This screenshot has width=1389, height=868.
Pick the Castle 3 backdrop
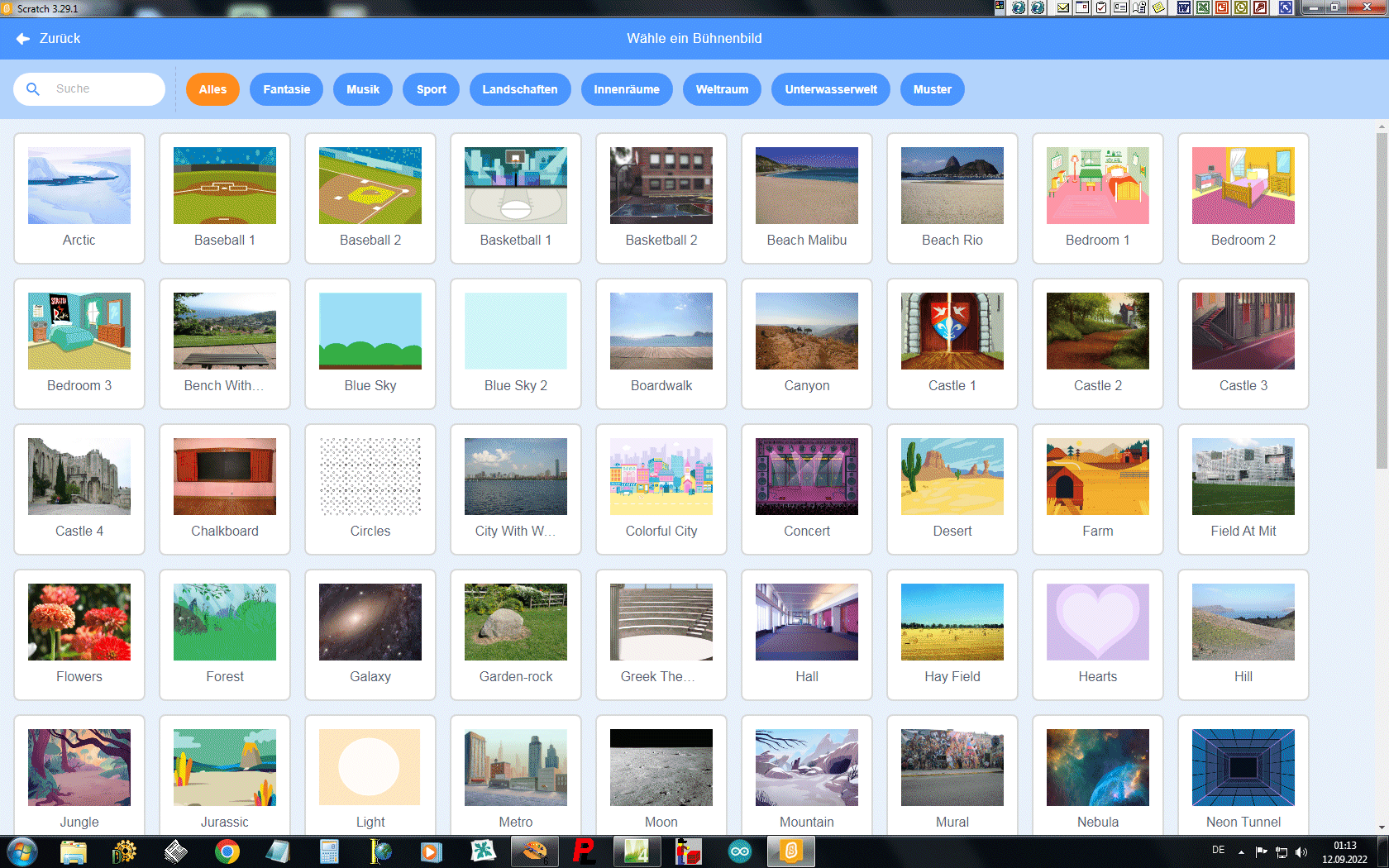pos(1243,344)
